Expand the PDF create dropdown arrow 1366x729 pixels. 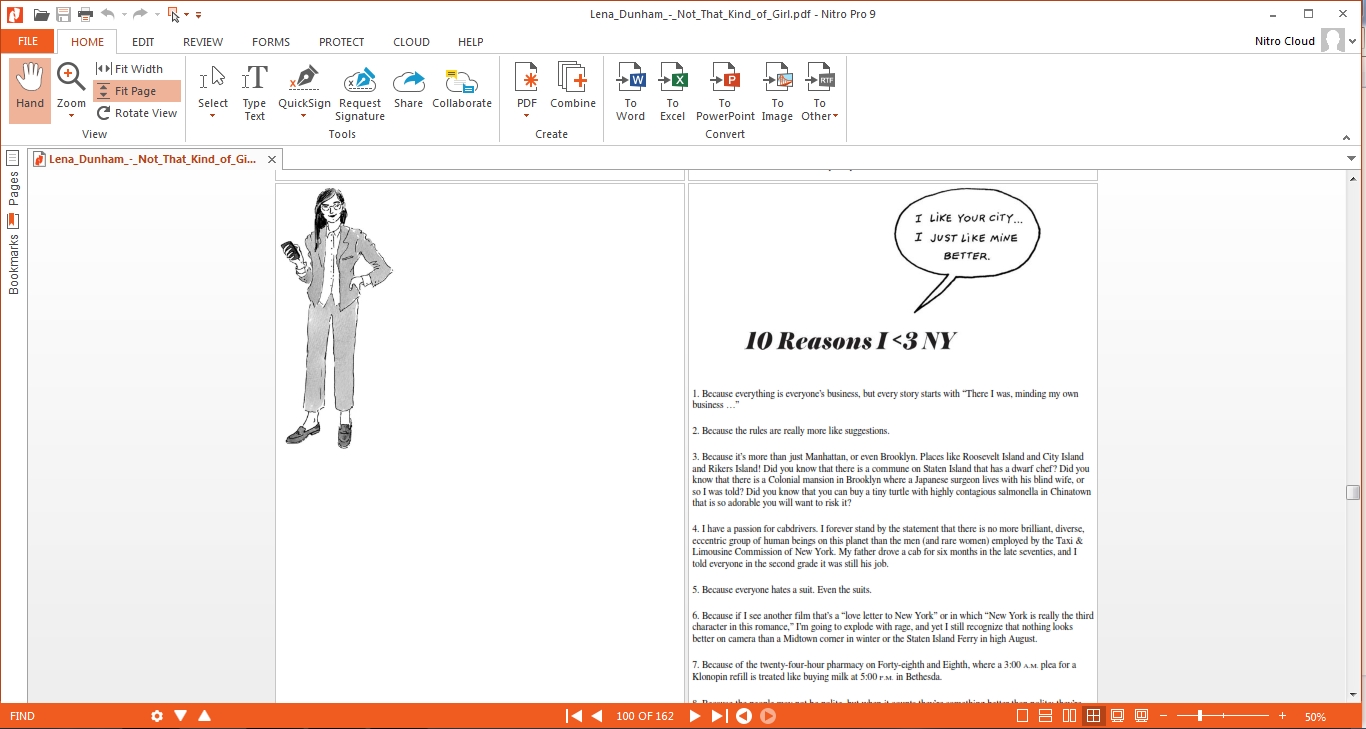[526, 116]
